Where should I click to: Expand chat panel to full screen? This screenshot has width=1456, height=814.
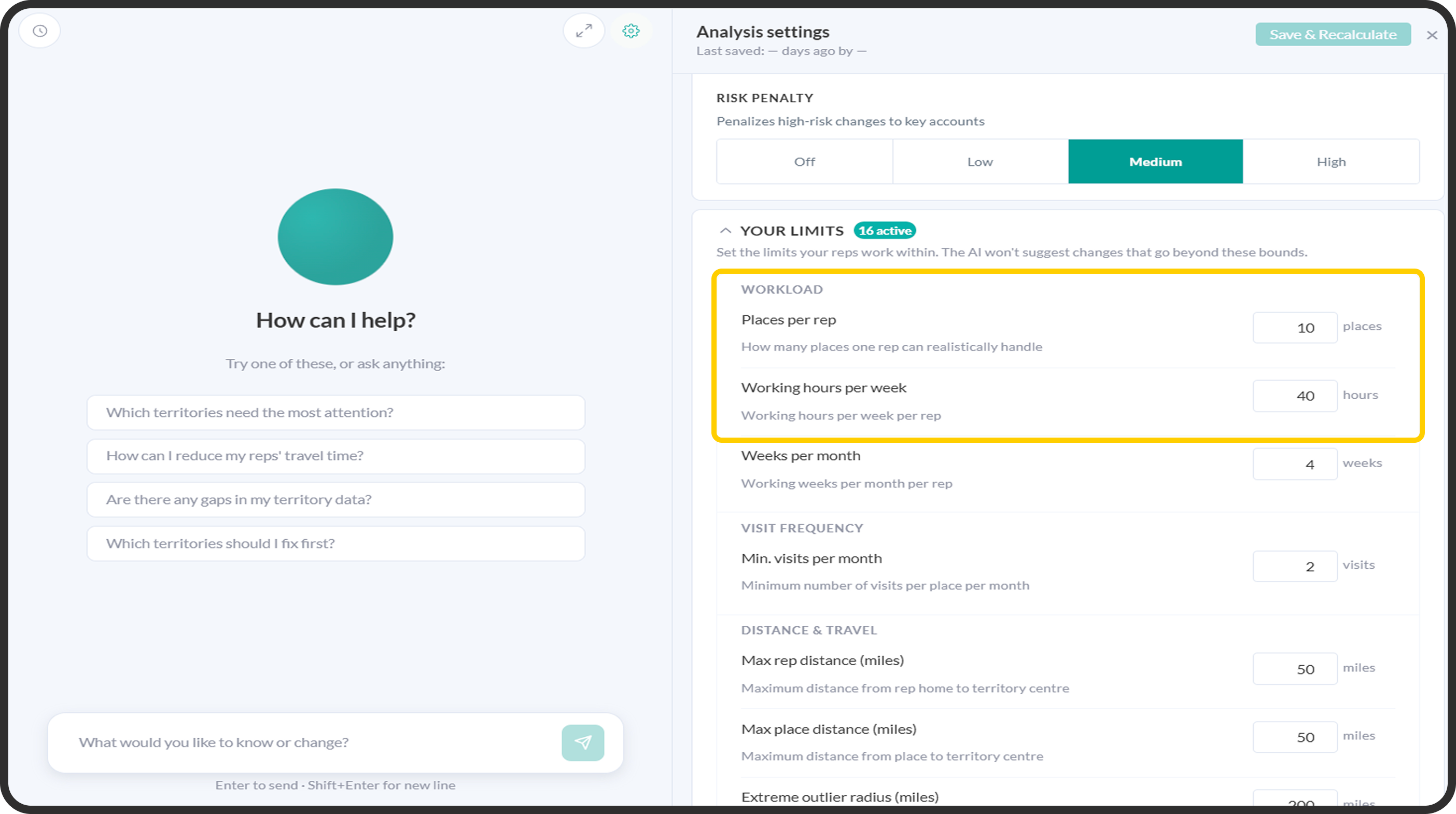584,31
